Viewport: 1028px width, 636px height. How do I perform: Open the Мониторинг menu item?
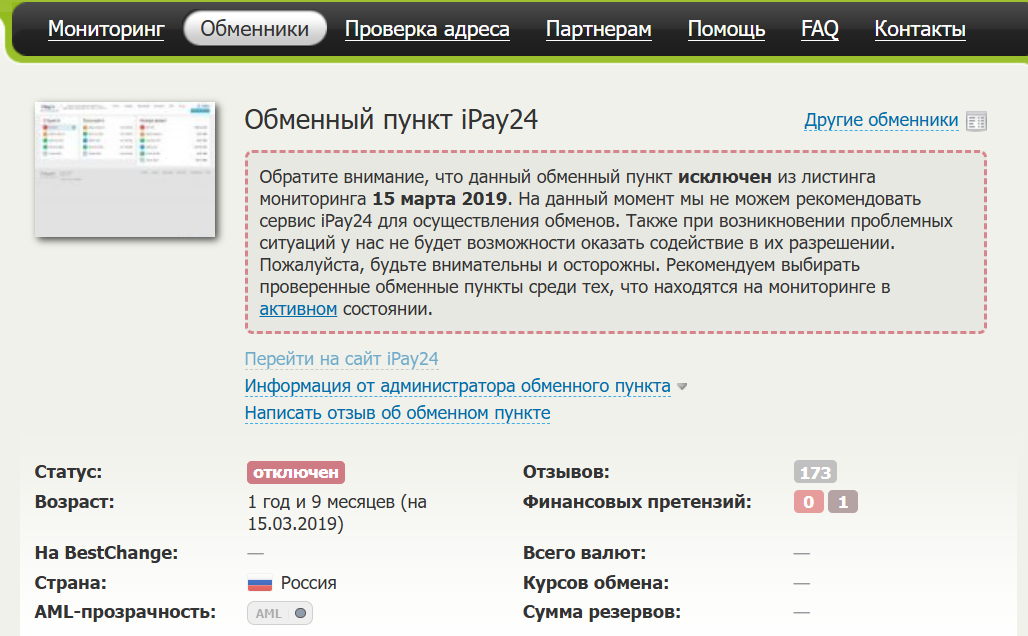point(106,29)
